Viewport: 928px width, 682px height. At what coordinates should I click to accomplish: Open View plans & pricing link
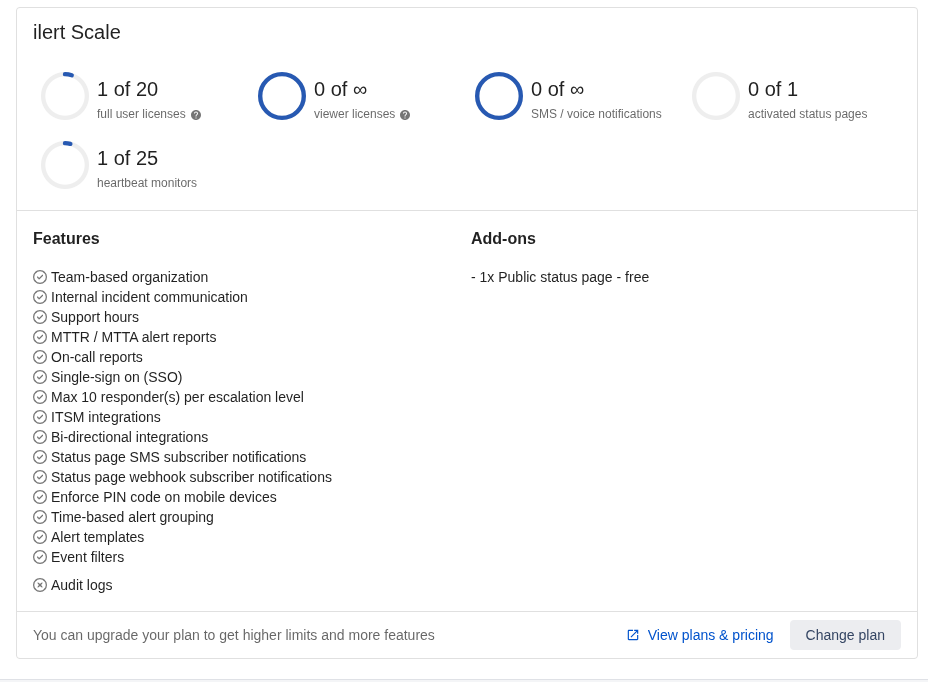710,635
